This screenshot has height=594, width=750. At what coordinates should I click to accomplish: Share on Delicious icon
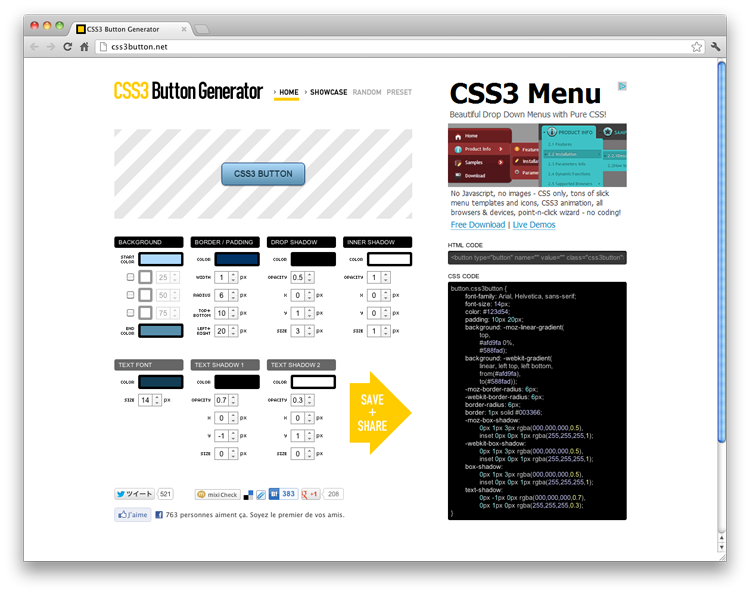pyautogui.click(x=248, y=495)
